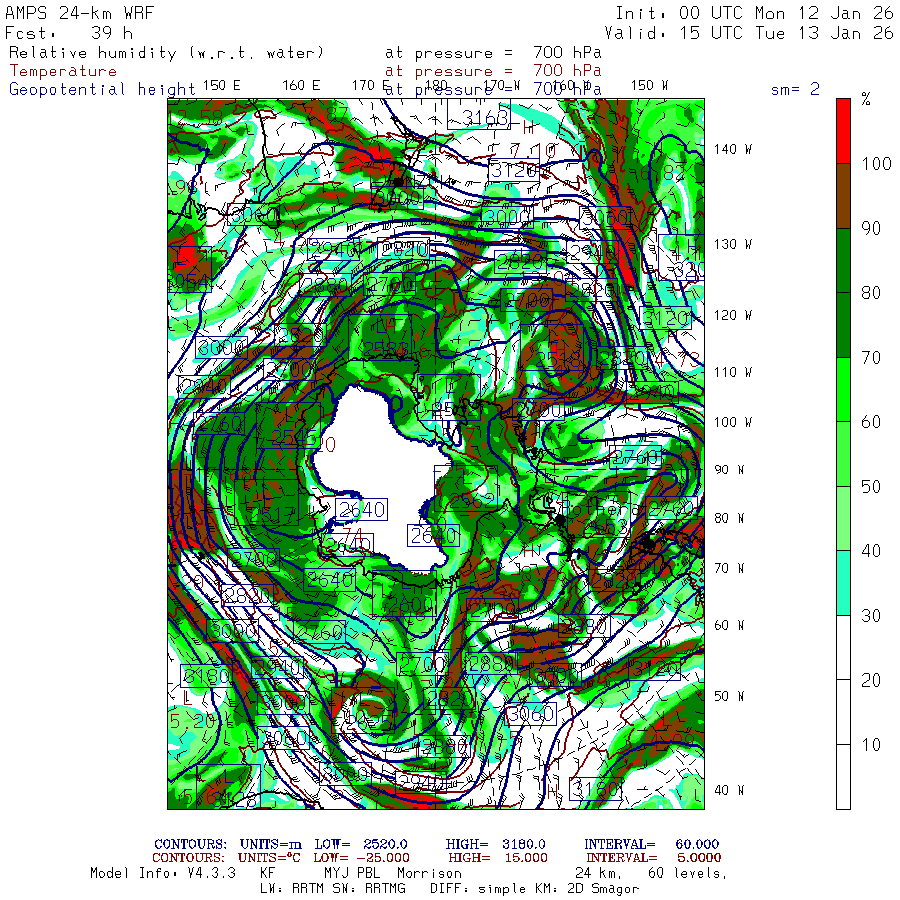Click the '120 W' longitude label

(732, 316)
